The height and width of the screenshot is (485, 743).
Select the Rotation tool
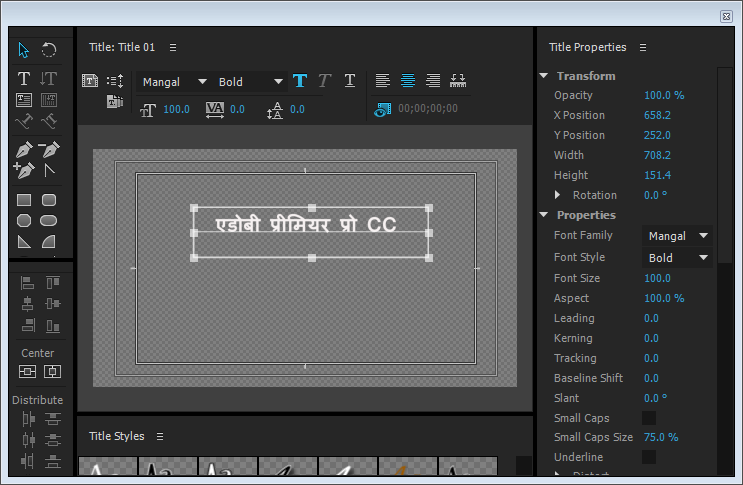[x=49, y=50]
